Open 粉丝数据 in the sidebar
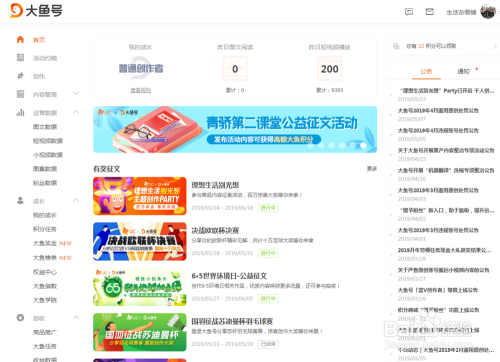500x362 pixels. point(45,183)
